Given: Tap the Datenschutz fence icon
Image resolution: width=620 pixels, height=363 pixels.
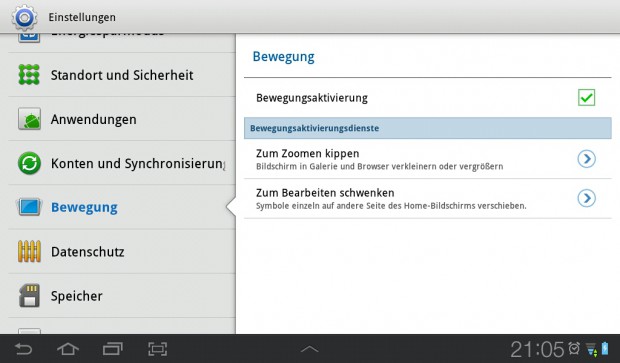Looking at the screenshot, I should (x=29, y=251).
